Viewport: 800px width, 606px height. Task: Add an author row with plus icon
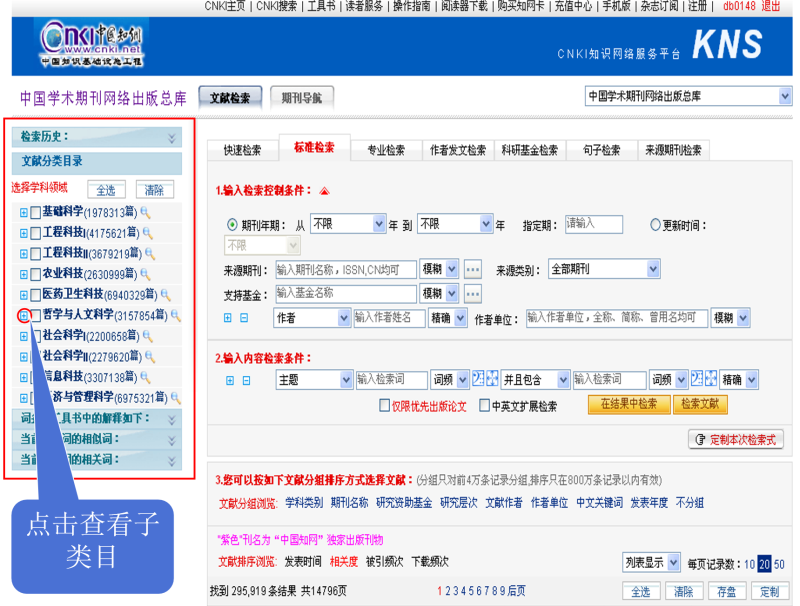click(228, 318)
